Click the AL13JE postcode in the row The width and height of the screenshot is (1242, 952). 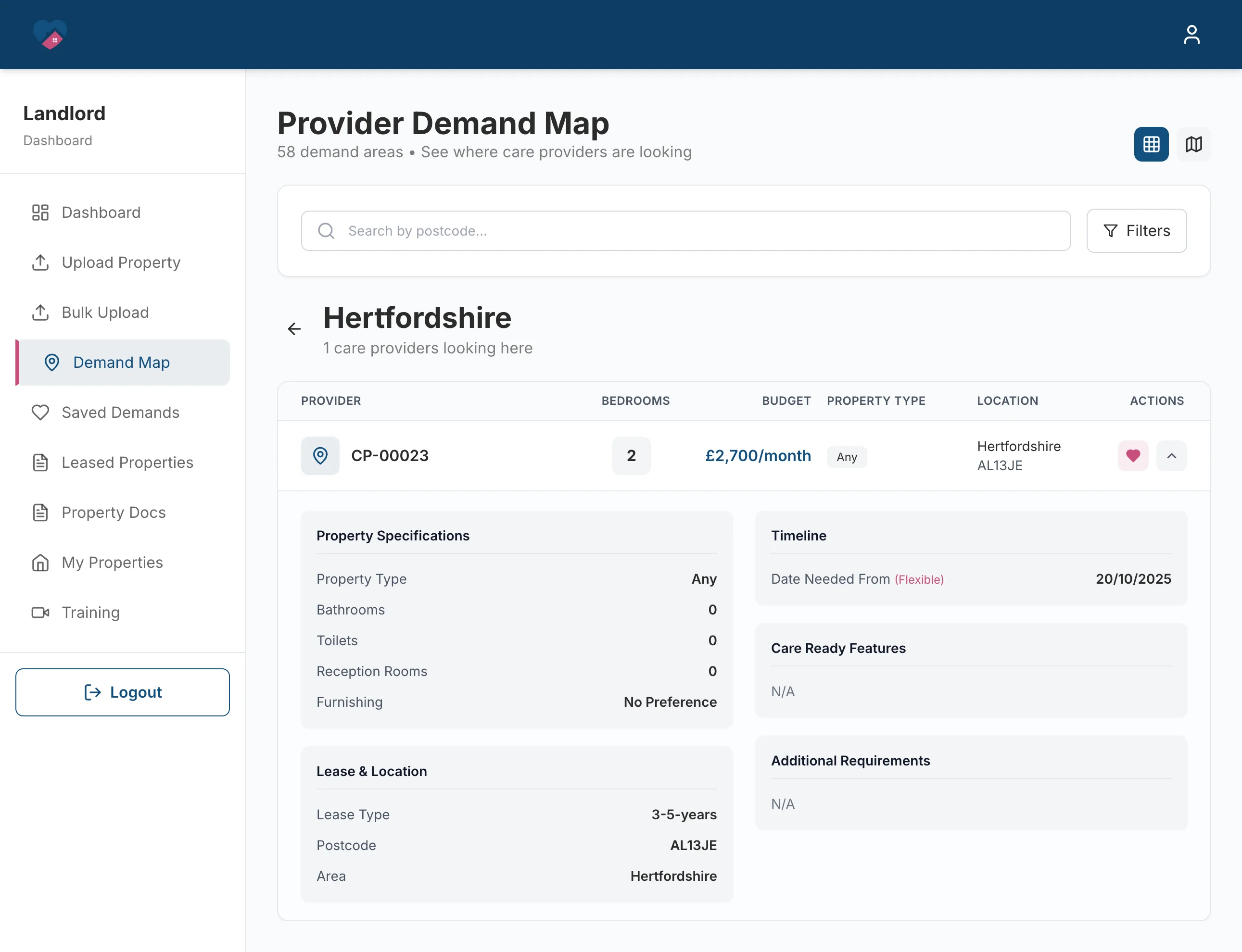[1000, 466]
